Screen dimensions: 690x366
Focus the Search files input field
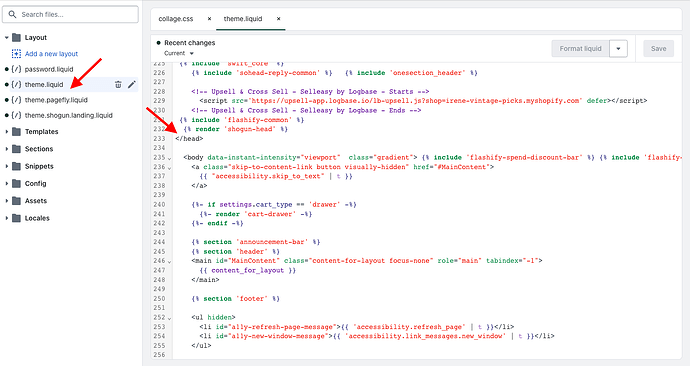[x=70, y=15]
